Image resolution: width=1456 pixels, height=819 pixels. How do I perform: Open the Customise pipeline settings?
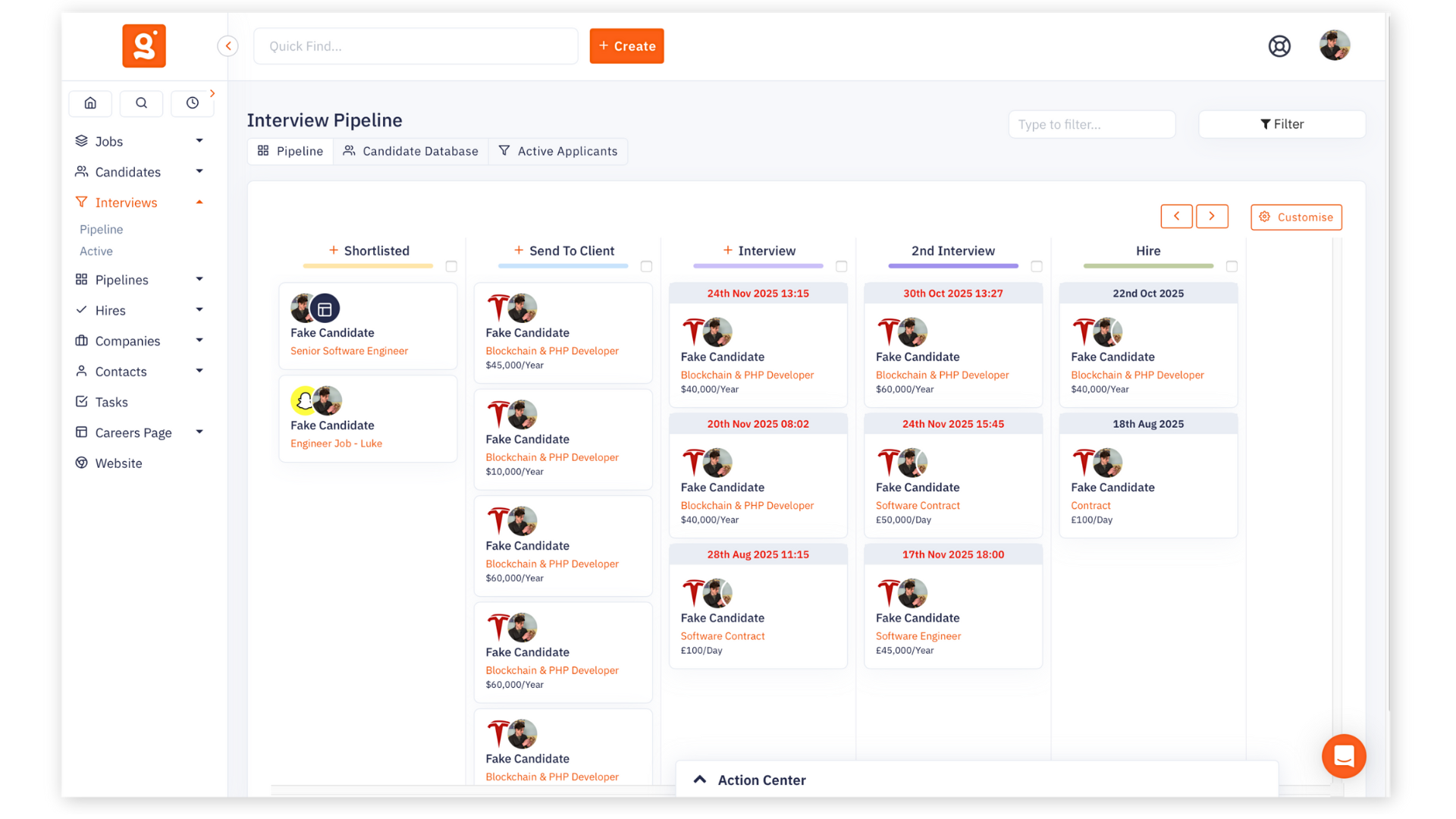[1296, 217]
